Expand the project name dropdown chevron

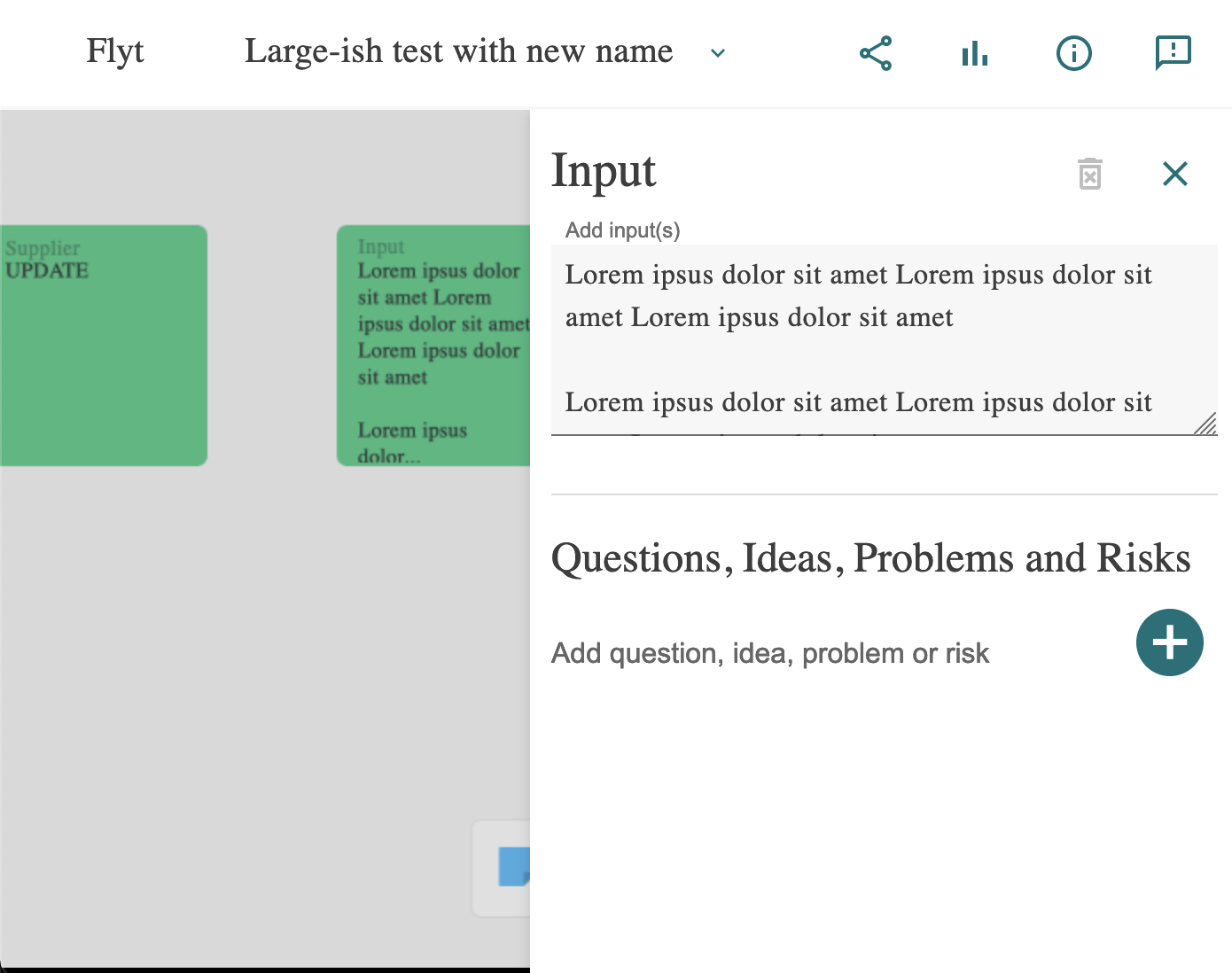tap(719, 53)
